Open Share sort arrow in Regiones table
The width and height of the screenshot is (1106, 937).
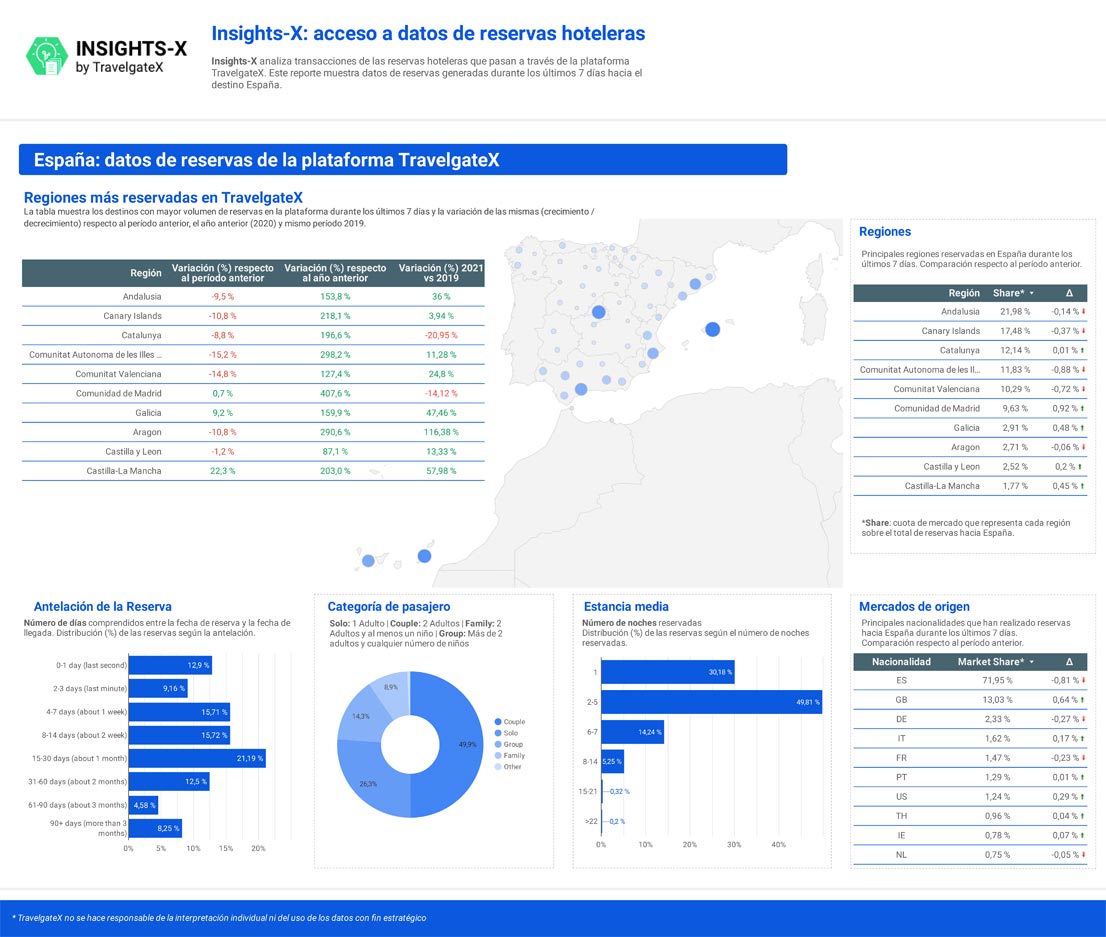[1031, 294]
